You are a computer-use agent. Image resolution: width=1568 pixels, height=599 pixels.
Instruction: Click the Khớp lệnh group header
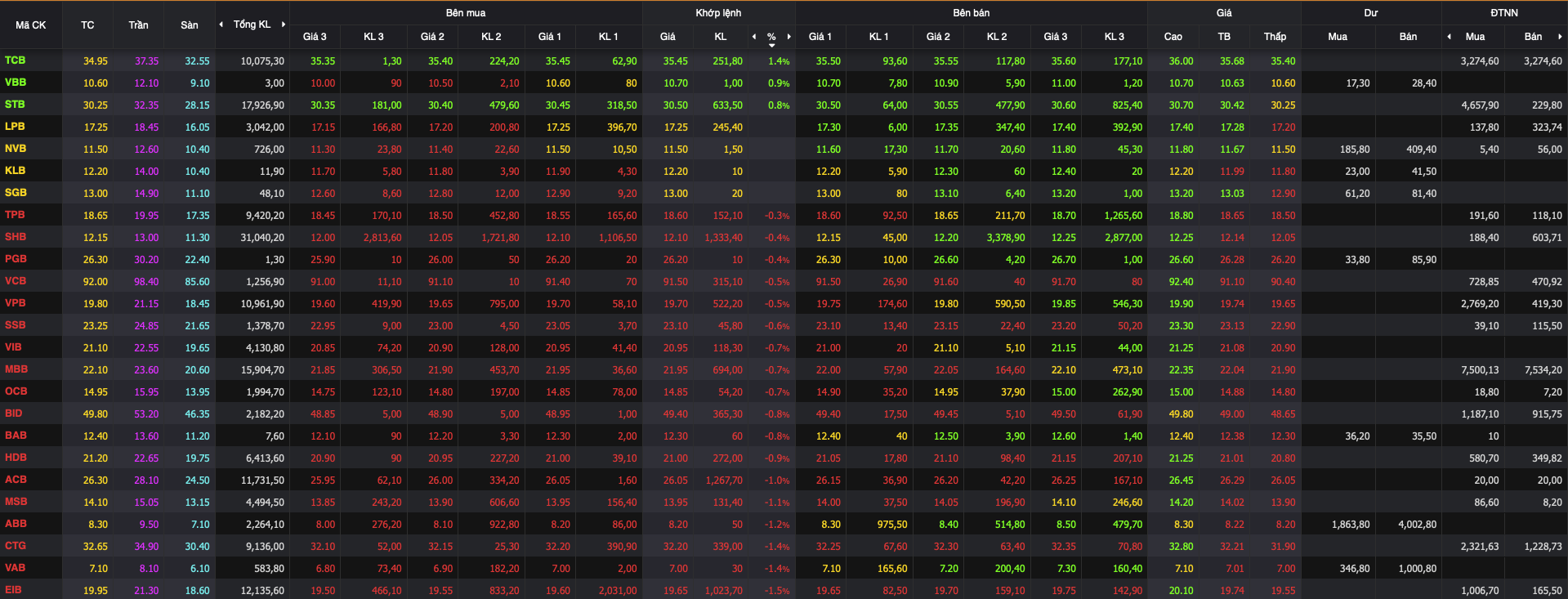719,13
